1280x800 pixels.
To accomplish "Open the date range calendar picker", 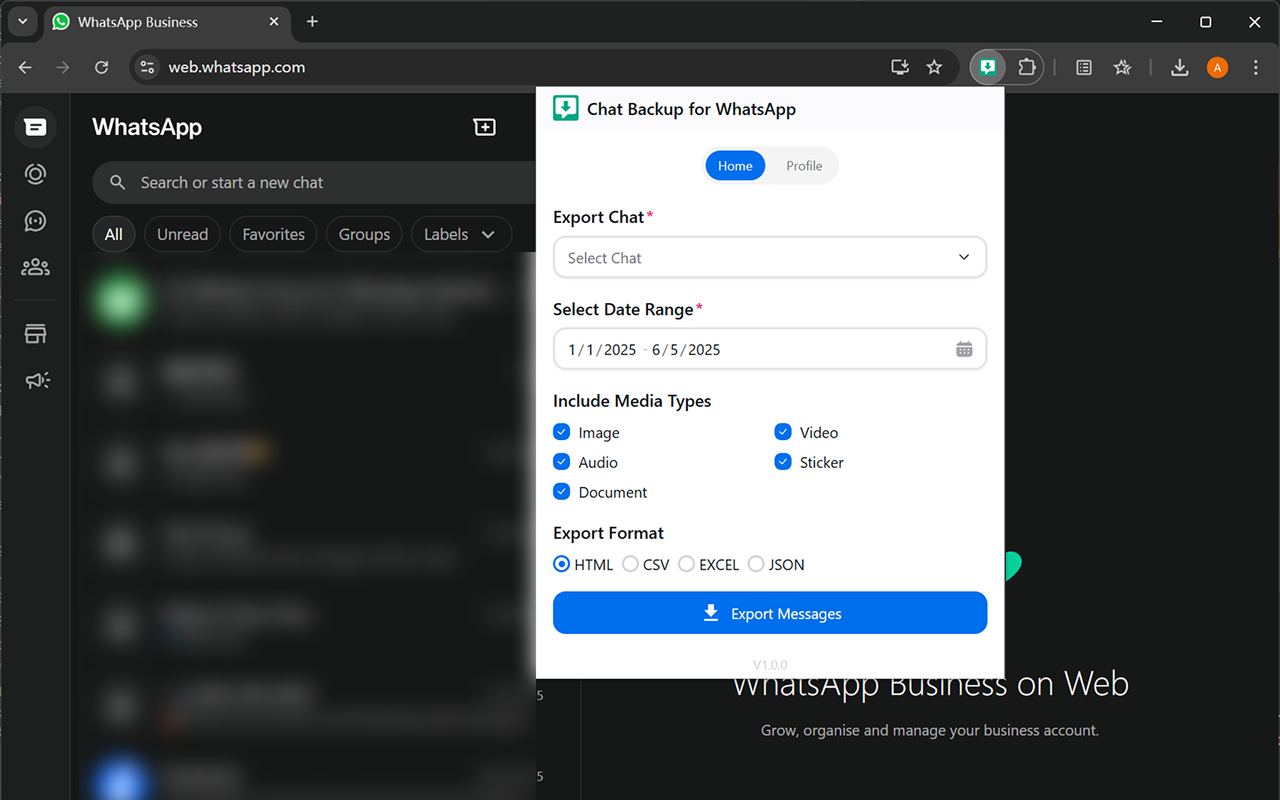I will click(x=964, y=348).
